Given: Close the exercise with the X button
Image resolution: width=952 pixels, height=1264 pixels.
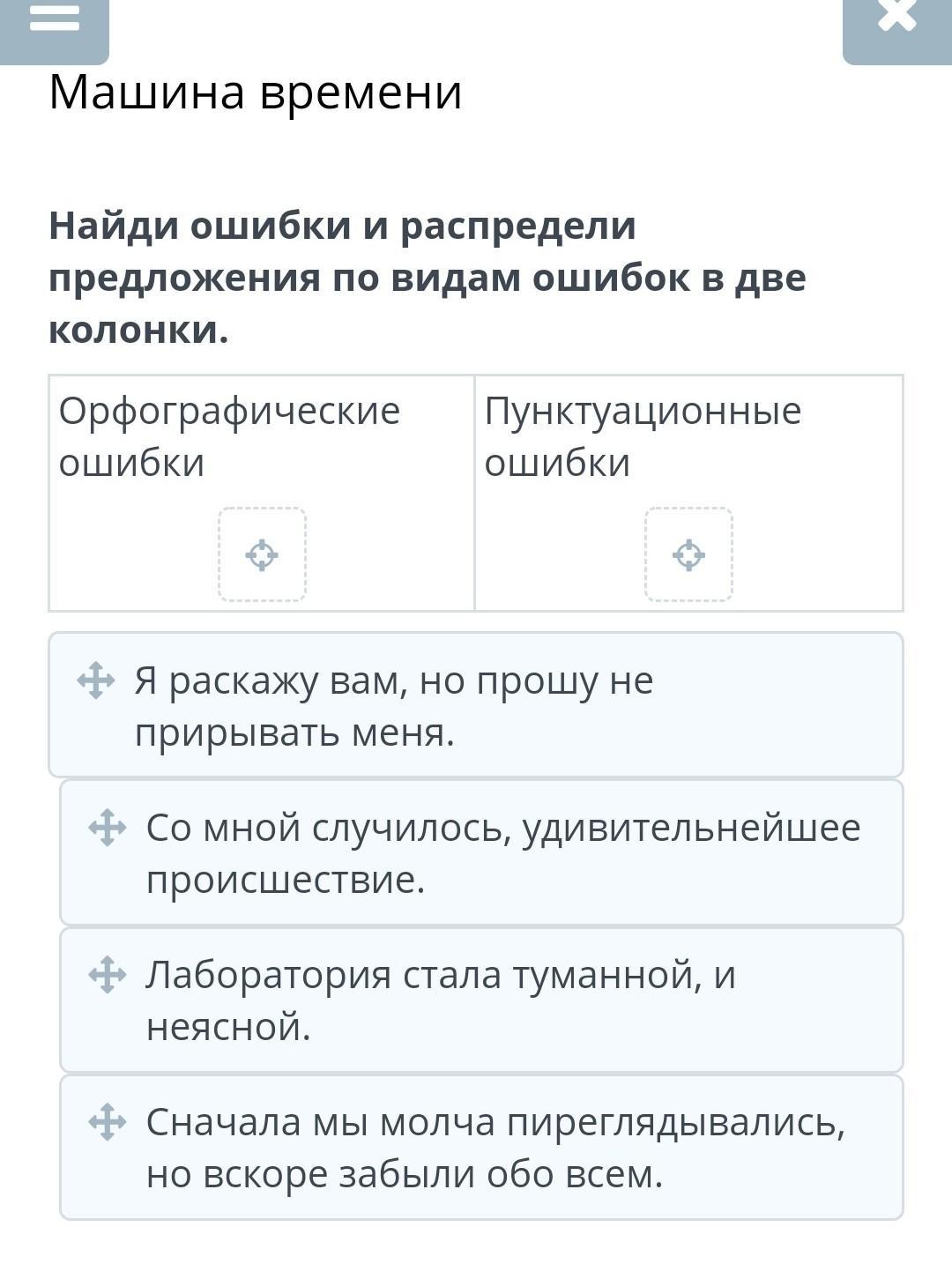Looking at the screenshot, I should point(896,19).
